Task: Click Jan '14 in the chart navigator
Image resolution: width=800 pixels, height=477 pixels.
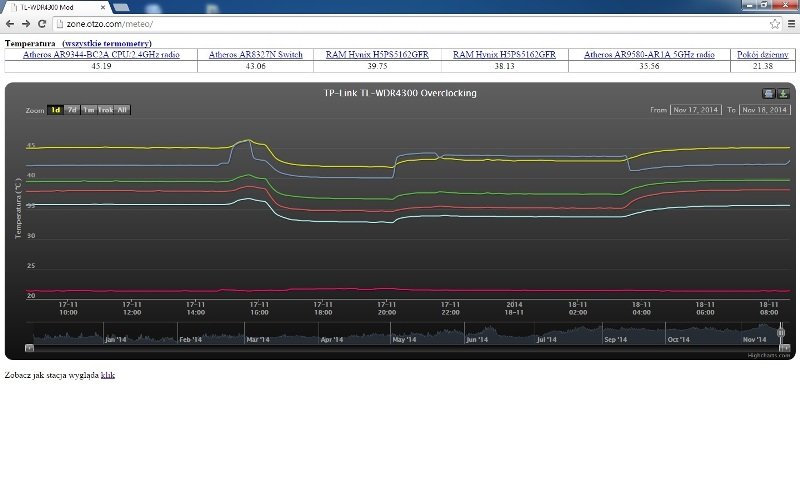Action: (x=116, y=339)
